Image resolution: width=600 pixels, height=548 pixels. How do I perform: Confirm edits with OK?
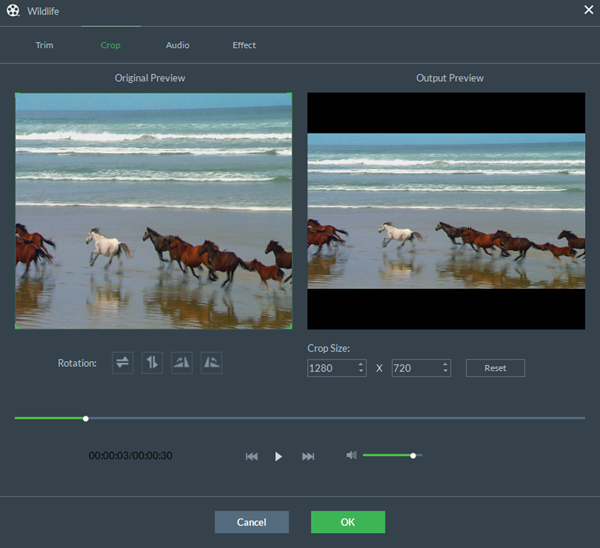point(348,522)
